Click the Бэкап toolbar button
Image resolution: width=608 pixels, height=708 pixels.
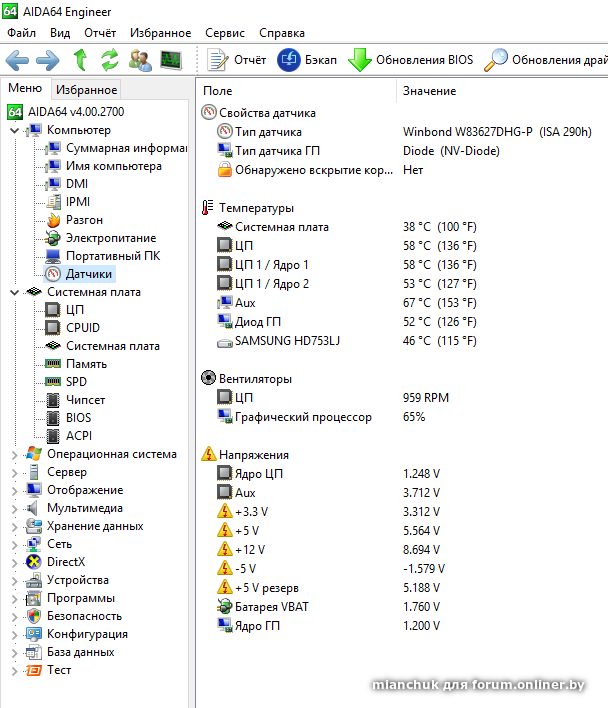(x=307, y=60)
